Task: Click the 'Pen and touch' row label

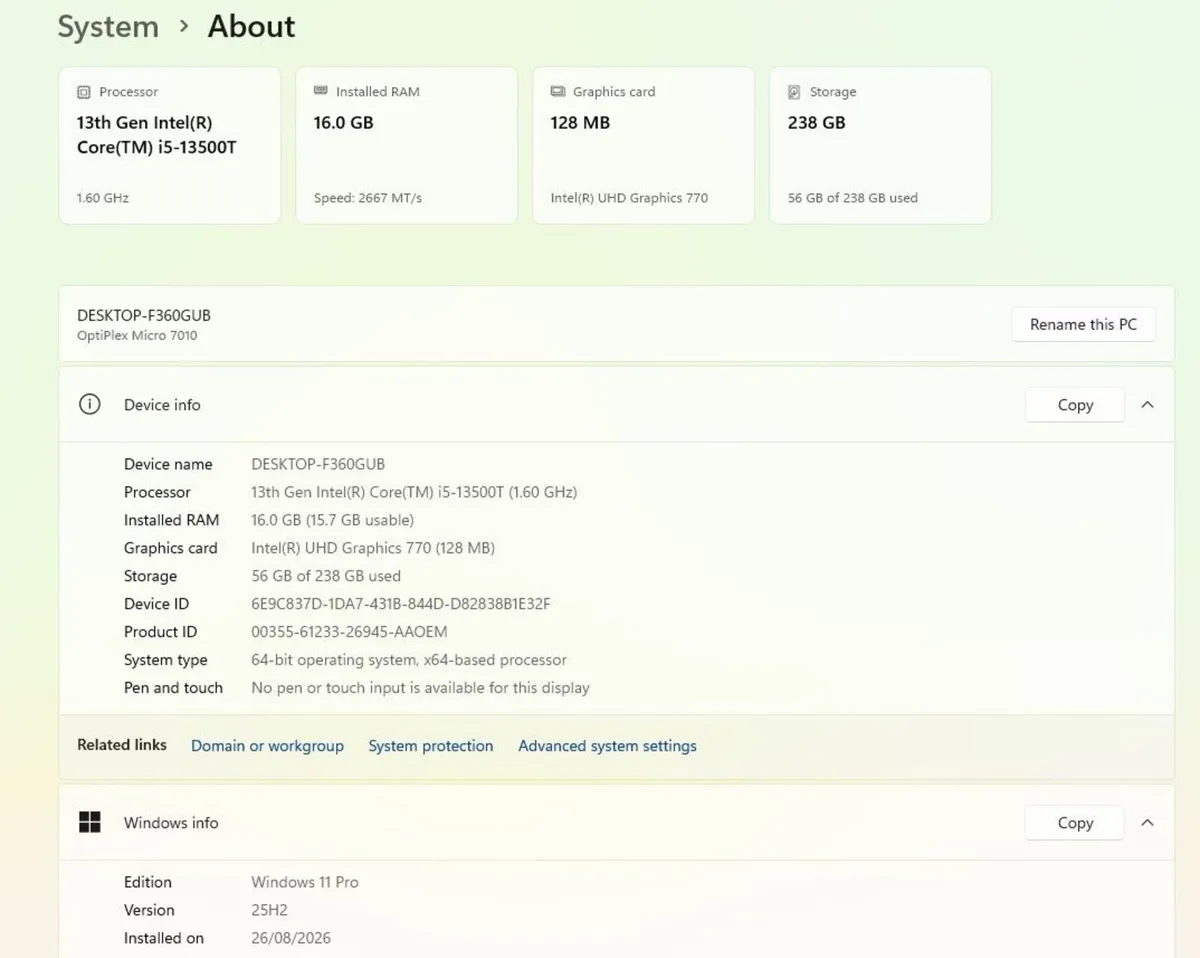Action: 173,688
